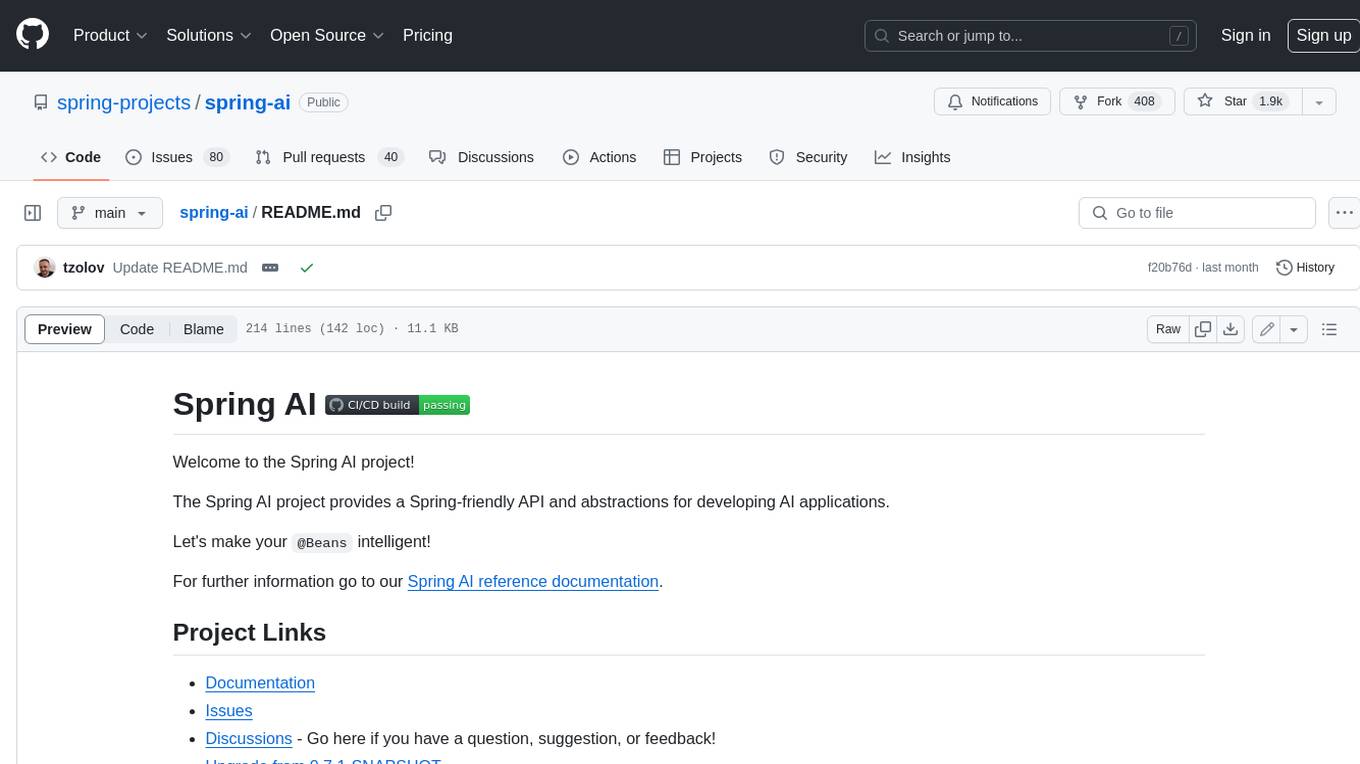Open commit f20b76d
The height and width of the screenshot is (764, 1360).
point(1169,268)
